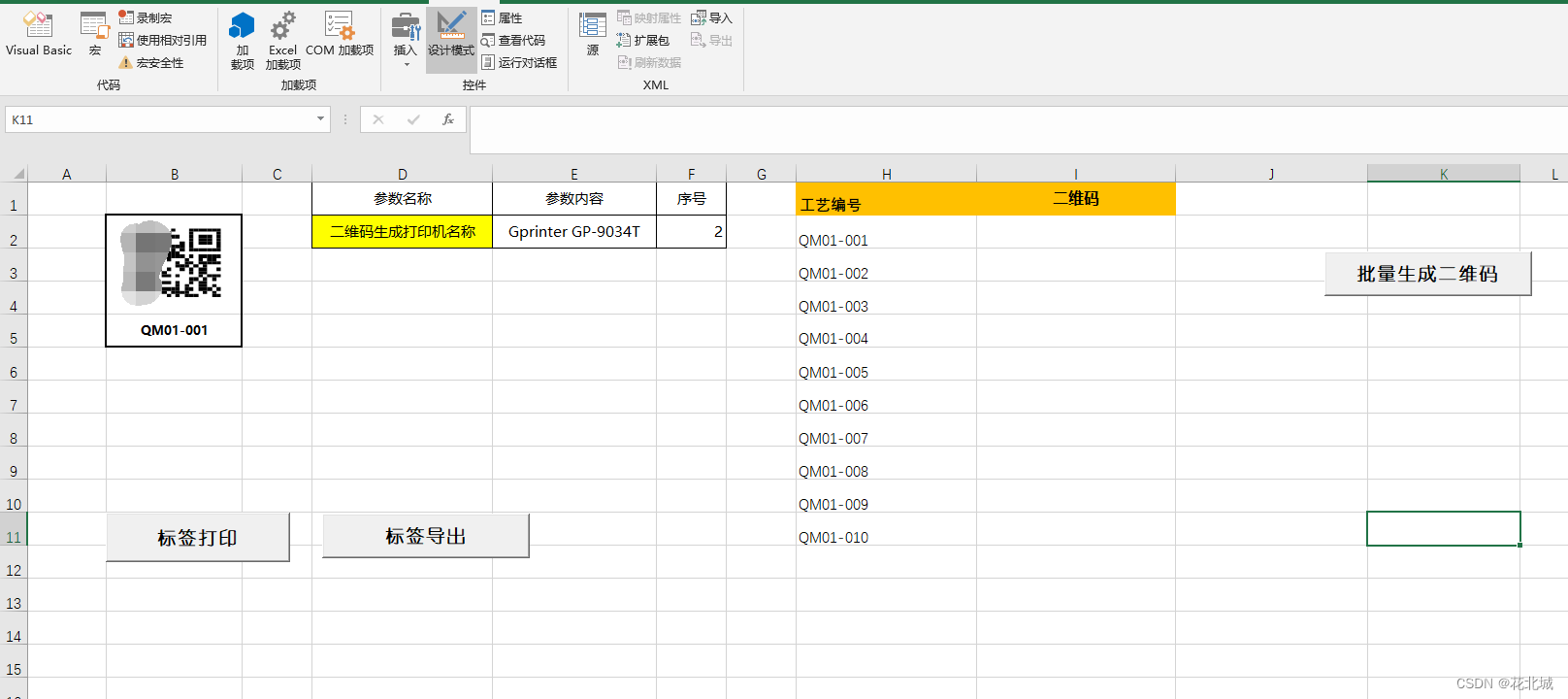
Task: Click the Select All corner triangle
Action: tap(17, 174)
